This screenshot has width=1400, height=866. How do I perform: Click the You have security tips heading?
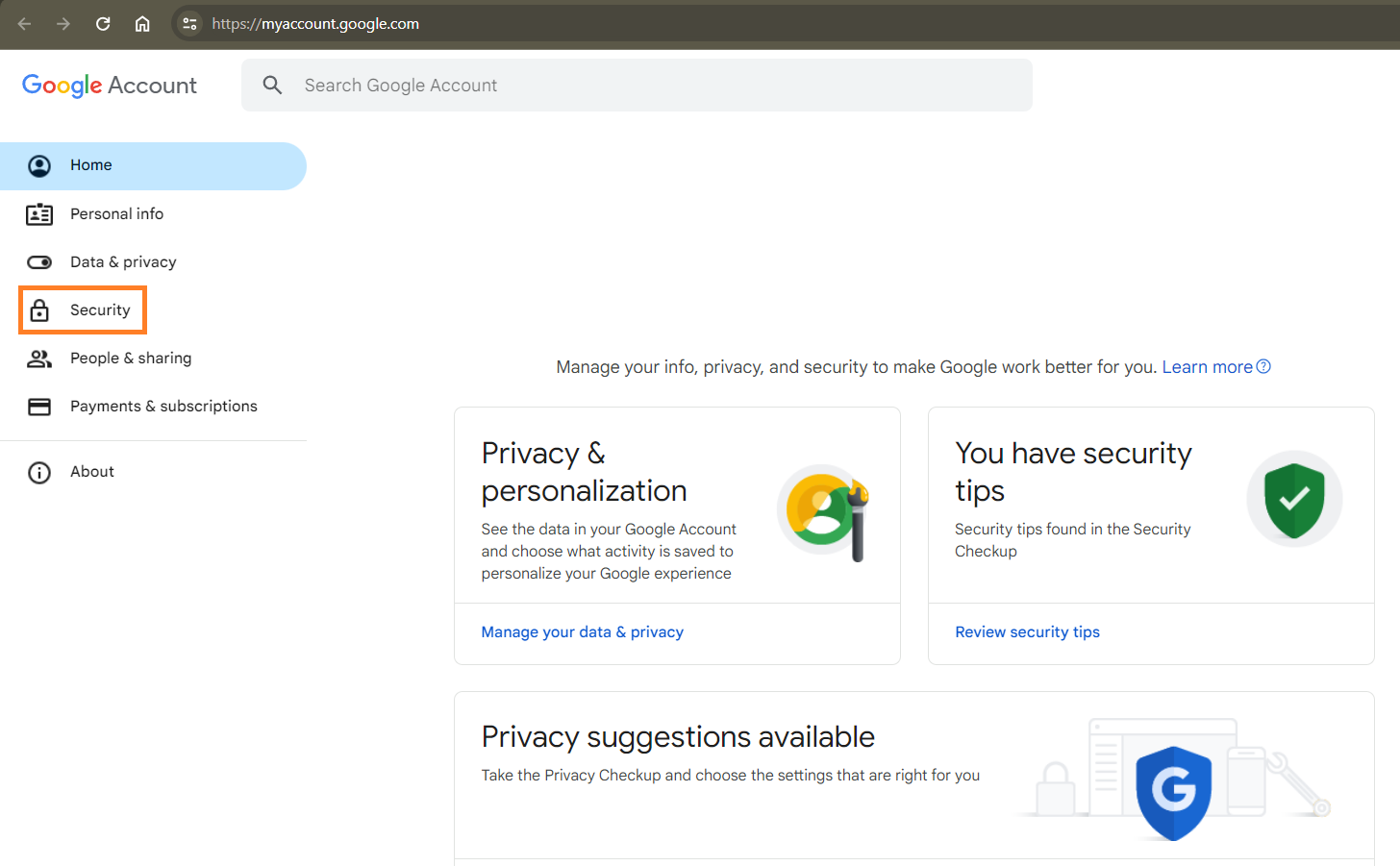1073,472
